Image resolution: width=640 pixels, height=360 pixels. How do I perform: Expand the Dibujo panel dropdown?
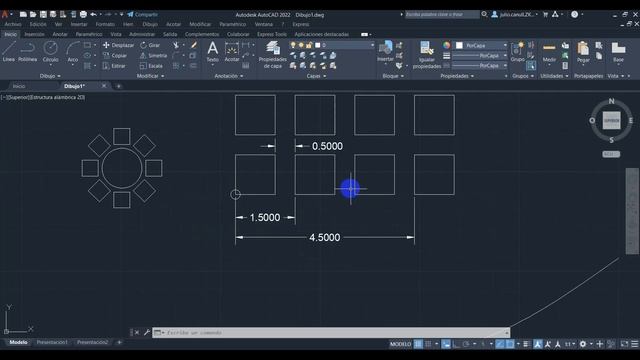click(x=50, y=76)
